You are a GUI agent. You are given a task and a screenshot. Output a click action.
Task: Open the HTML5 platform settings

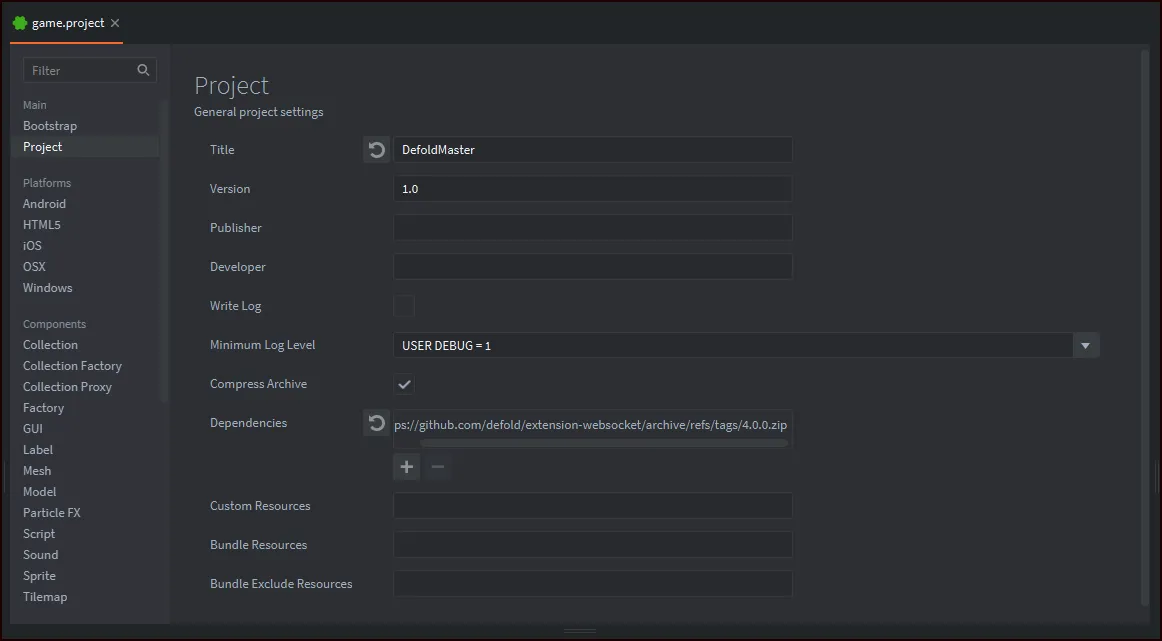pyautogui.click(x=41, y=224)
